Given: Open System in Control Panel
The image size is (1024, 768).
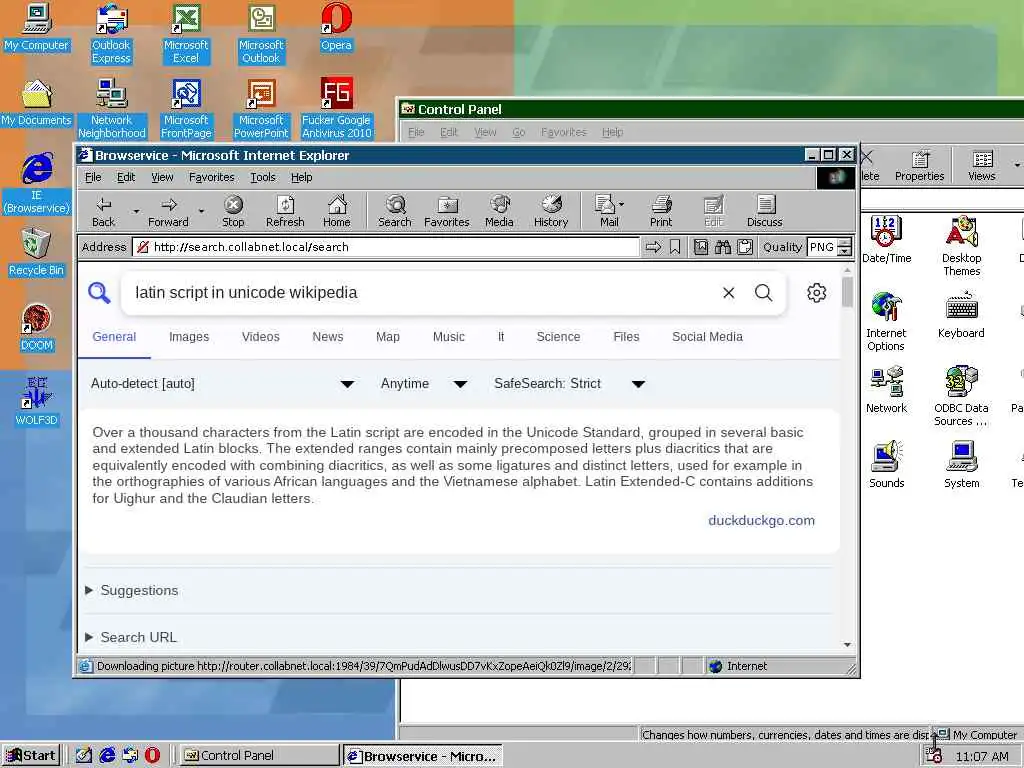Looking at the screenshot, I should coord(961,465).
